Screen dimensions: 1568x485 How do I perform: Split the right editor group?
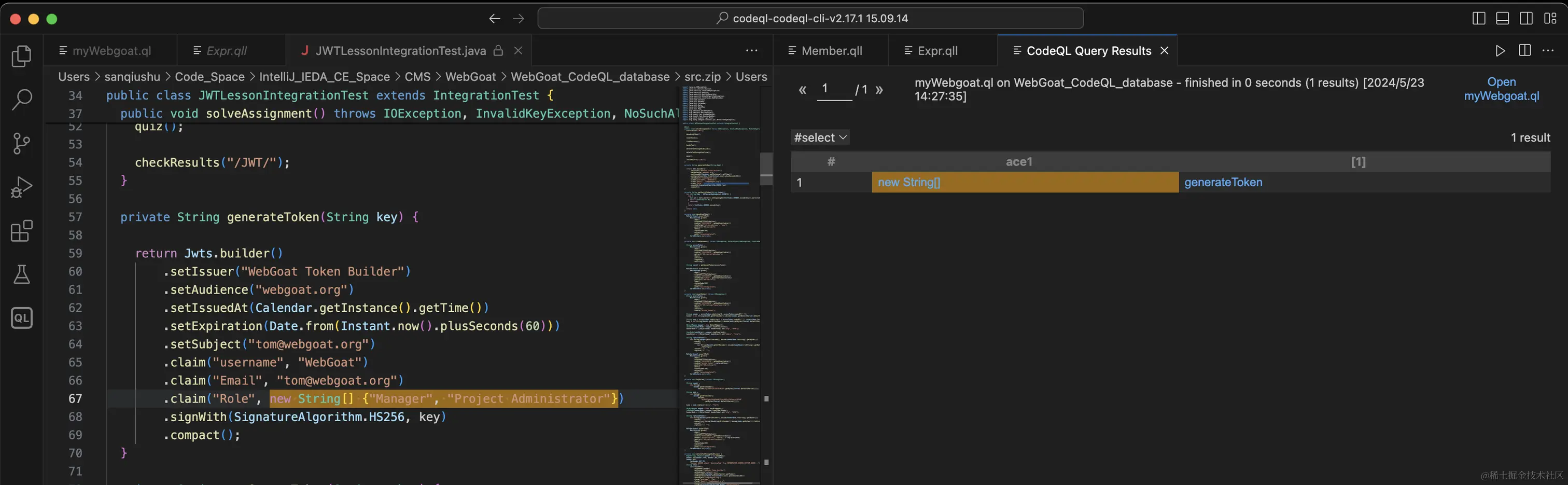[1525, 50]
